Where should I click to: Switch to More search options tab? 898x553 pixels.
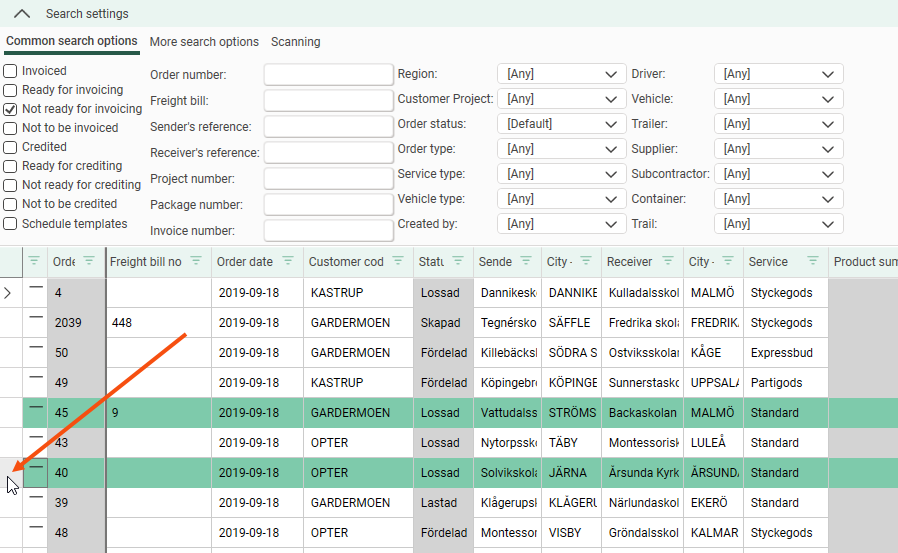pyautogui.click(x=204, y=42)
